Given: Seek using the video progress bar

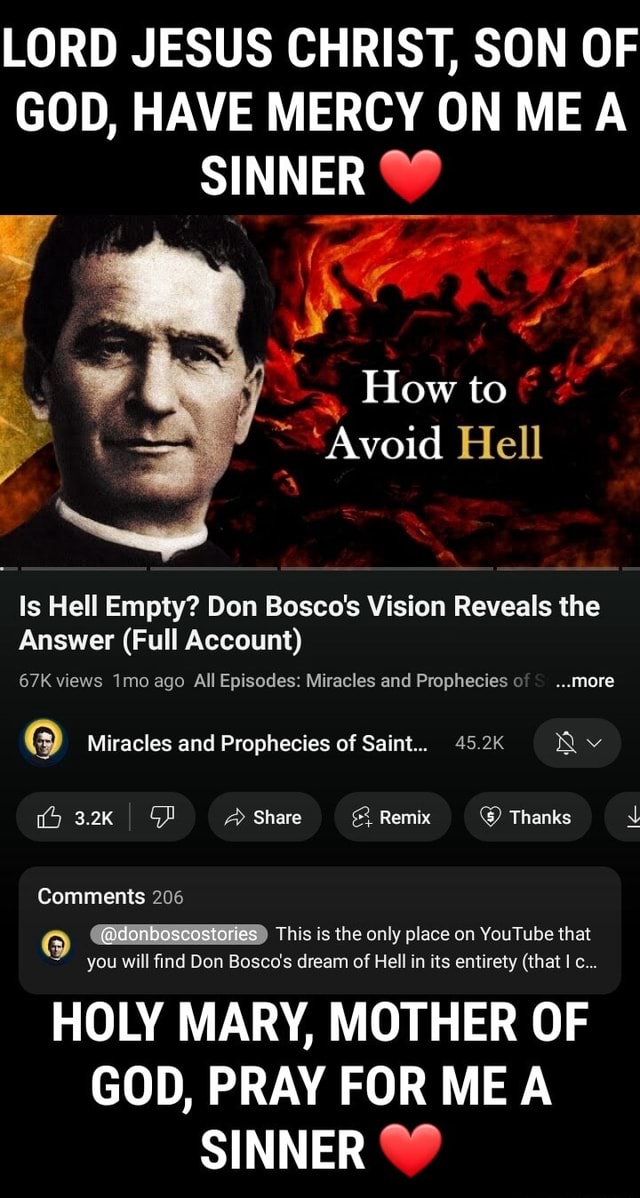Looking at the screenshot, I should 320,568.
